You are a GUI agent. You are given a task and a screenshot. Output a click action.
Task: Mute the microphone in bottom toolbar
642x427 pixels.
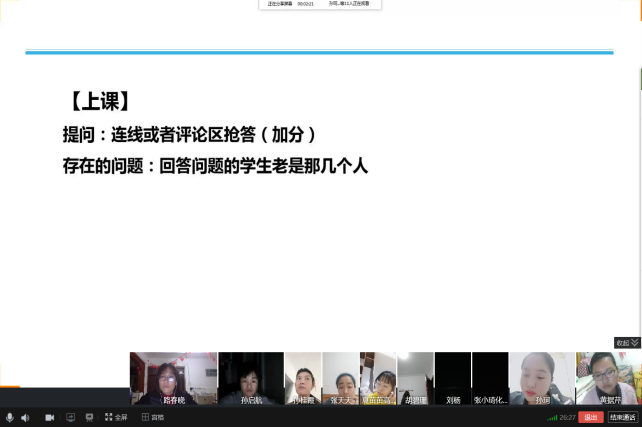10,417
